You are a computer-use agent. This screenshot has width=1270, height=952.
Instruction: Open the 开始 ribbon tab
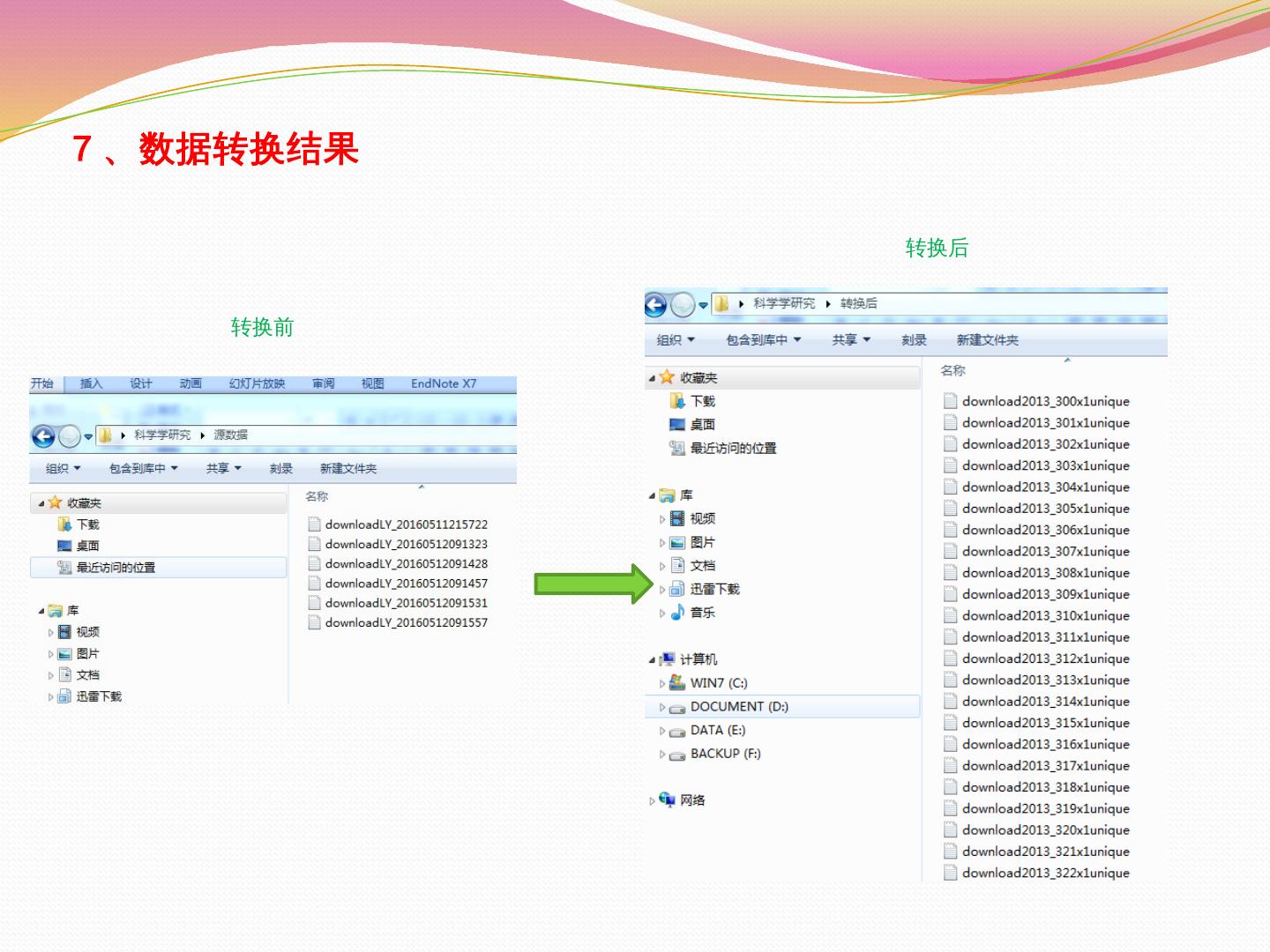tap(42, 383)
